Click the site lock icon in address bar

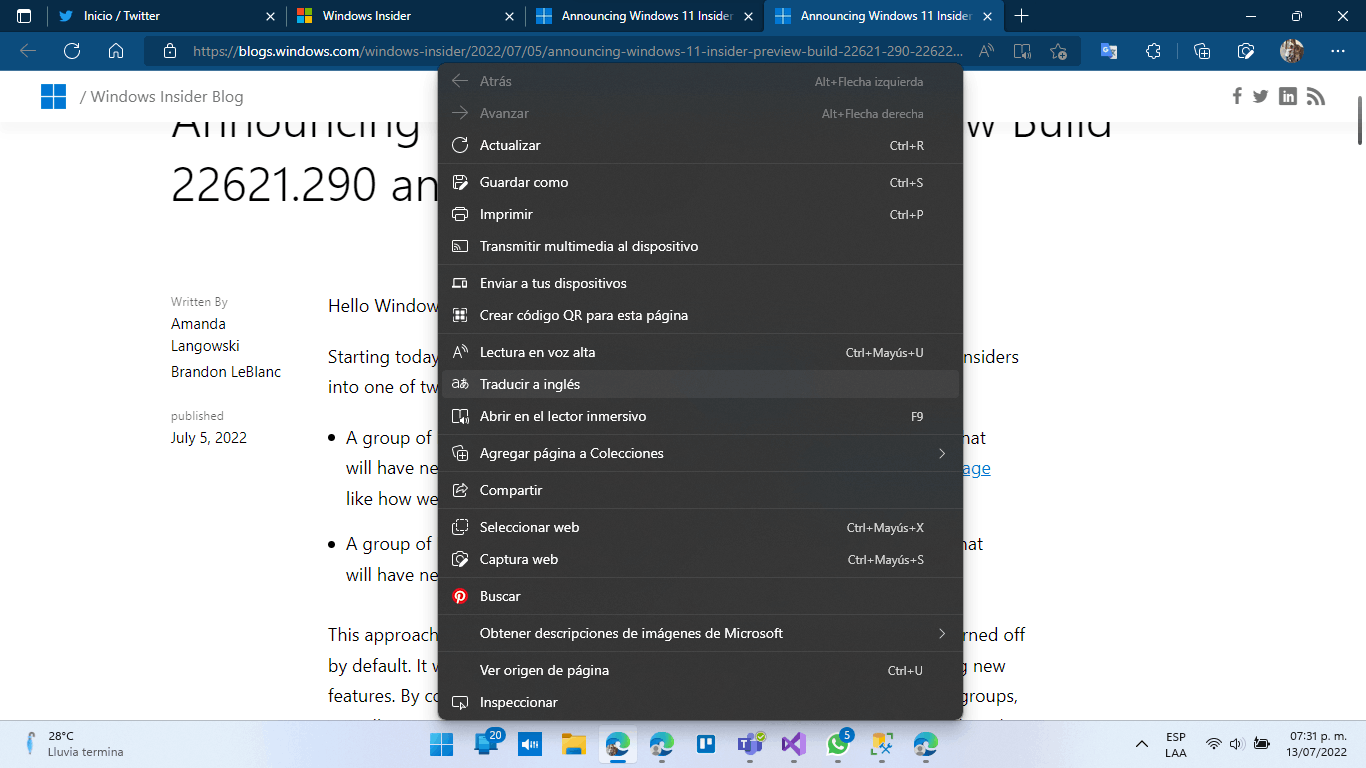coord(169,51)
